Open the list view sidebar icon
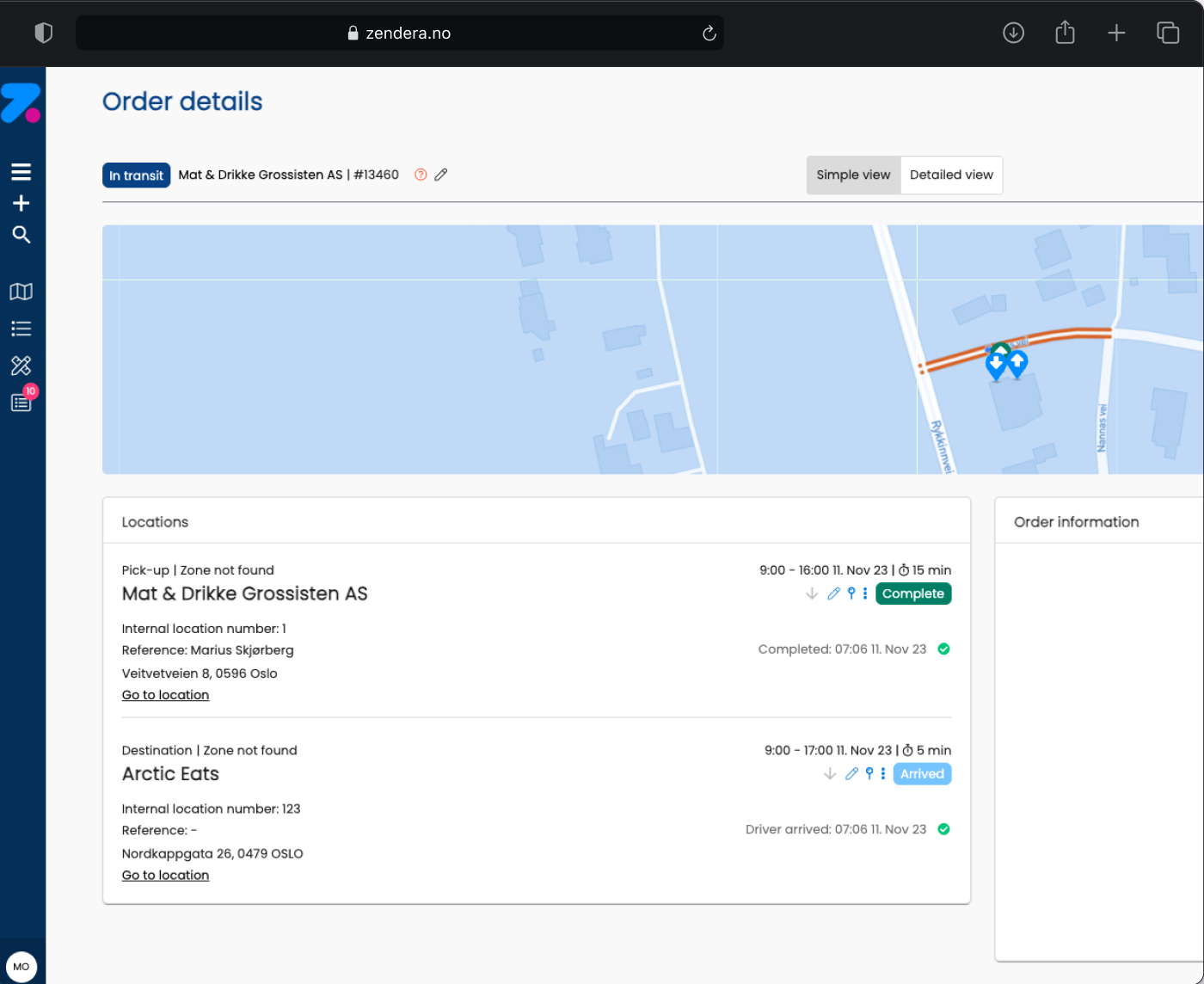 [x=21, y=329]
